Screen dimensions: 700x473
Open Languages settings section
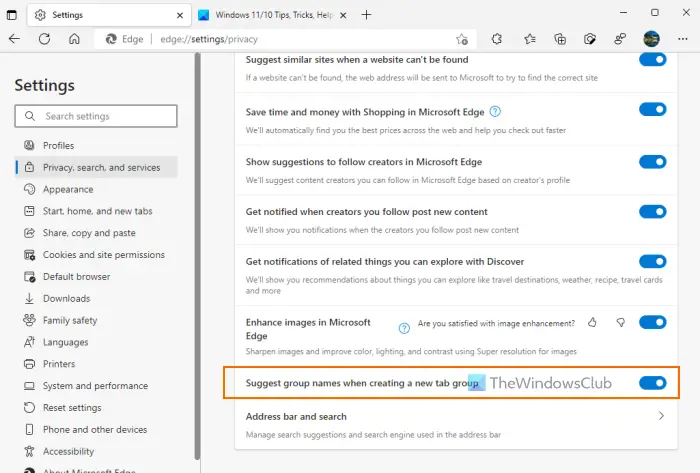(97, 342)
